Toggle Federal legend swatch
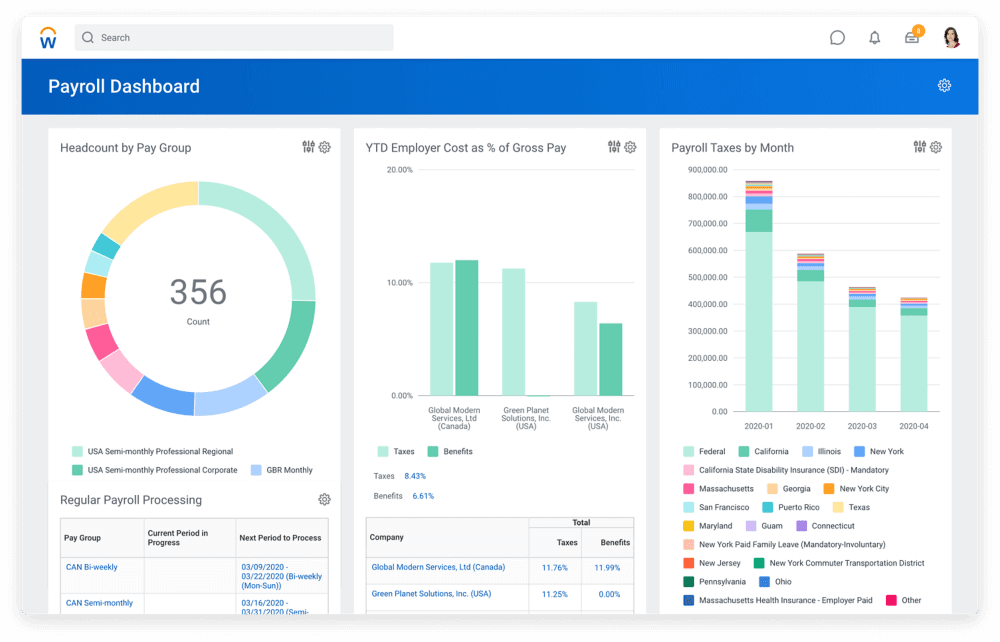Image resolution: width=1000 pixels, height=642 pixels. coord(688,451)
